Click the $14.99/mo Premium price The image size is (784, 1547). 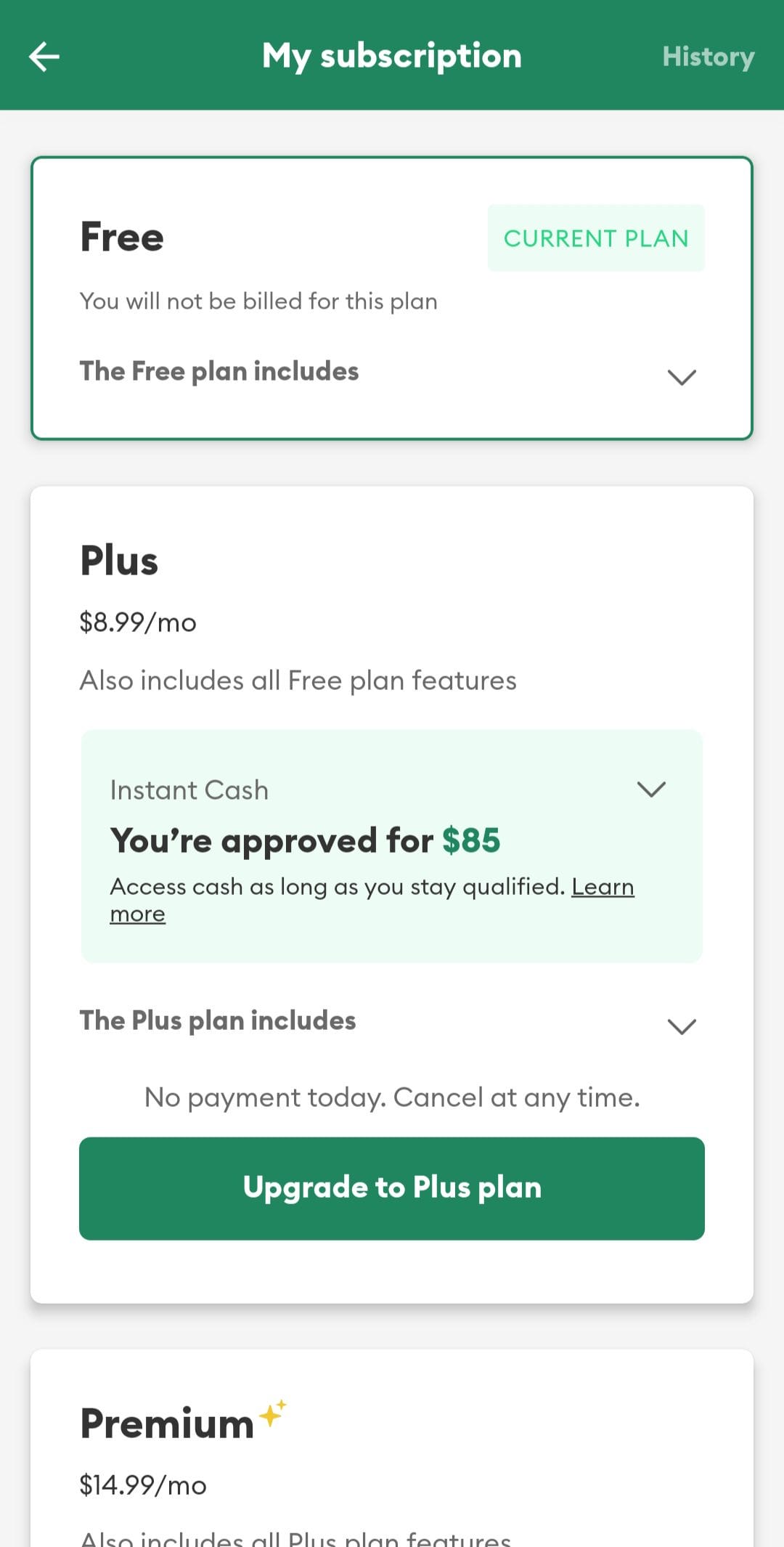point(143,1485)
